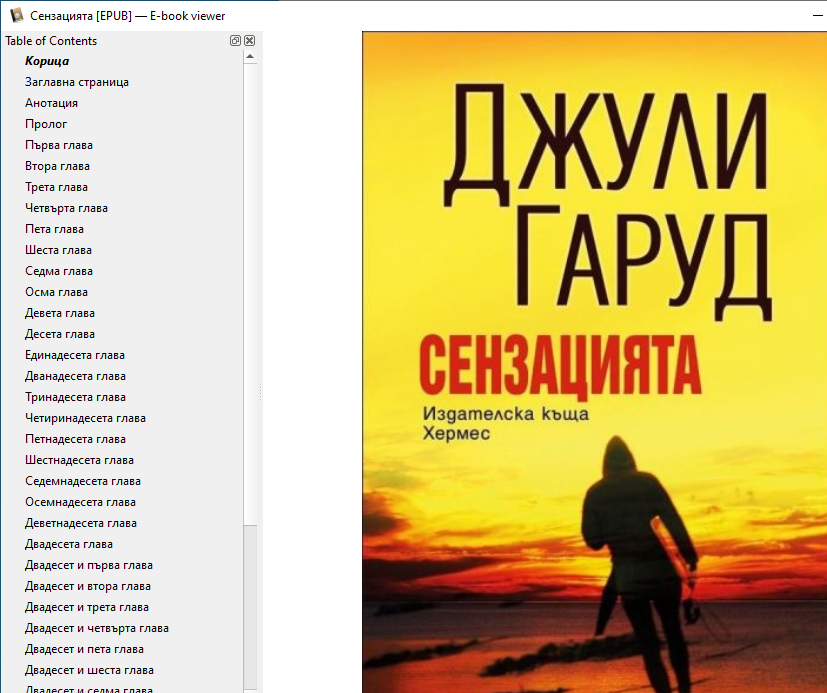Open Двадесет и втора глава

[x=88, y=586]
